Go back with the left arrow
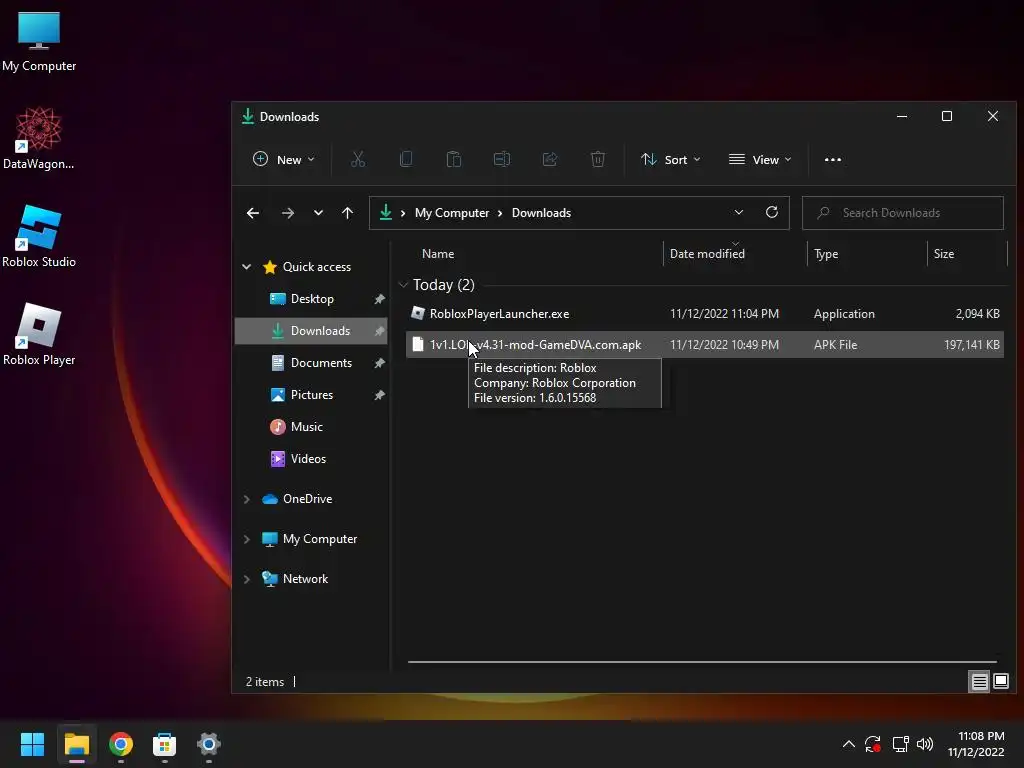 (253, 213)
